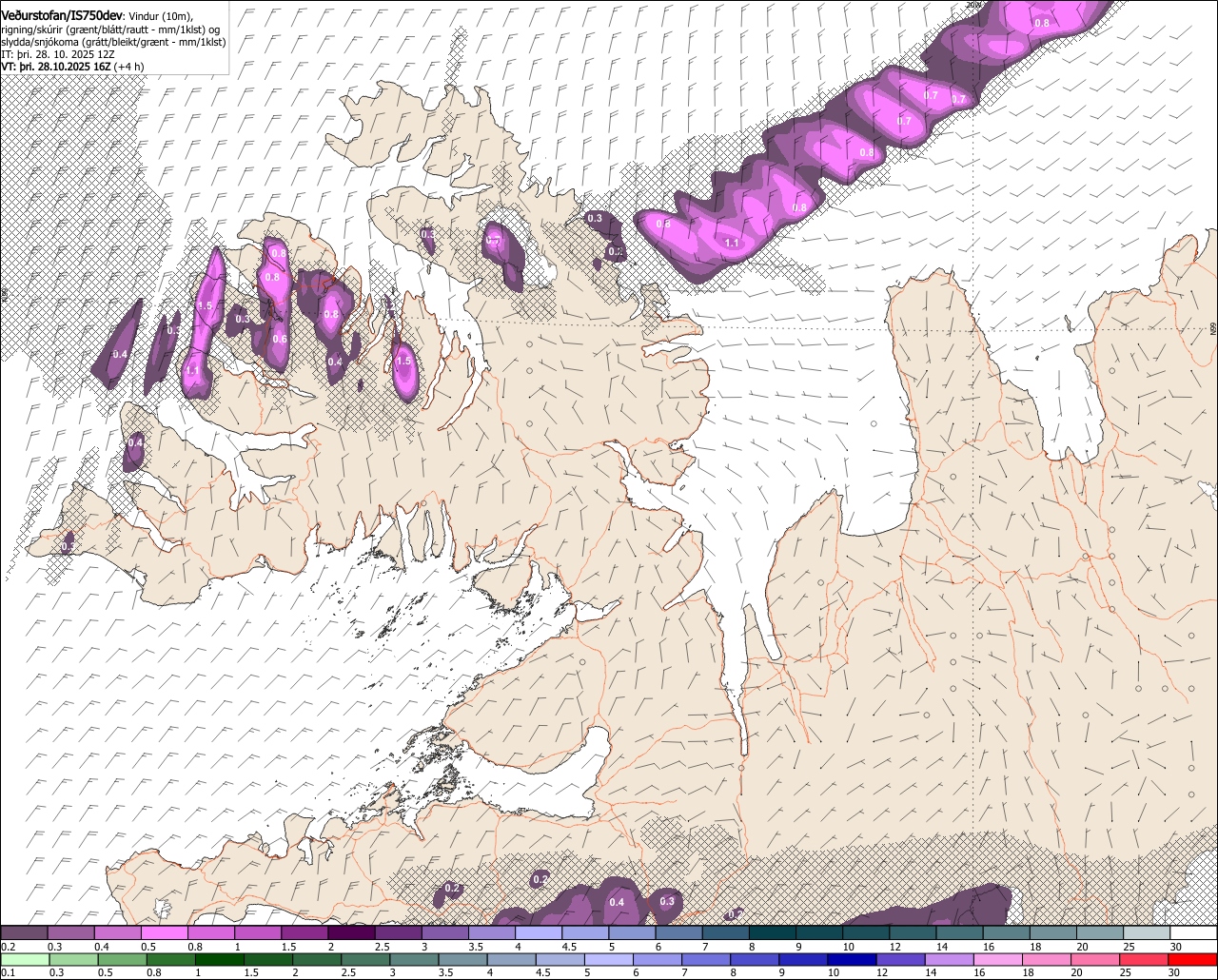1218x980 pixels.
Task: Click the 0.2 value on the snow scale
Action: 8,947
